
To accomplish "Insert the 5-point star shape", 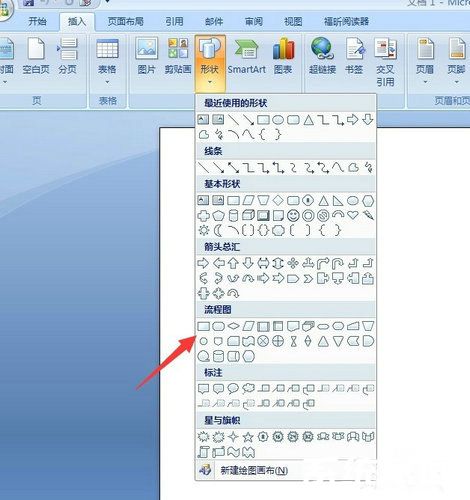I will point(248,436).
